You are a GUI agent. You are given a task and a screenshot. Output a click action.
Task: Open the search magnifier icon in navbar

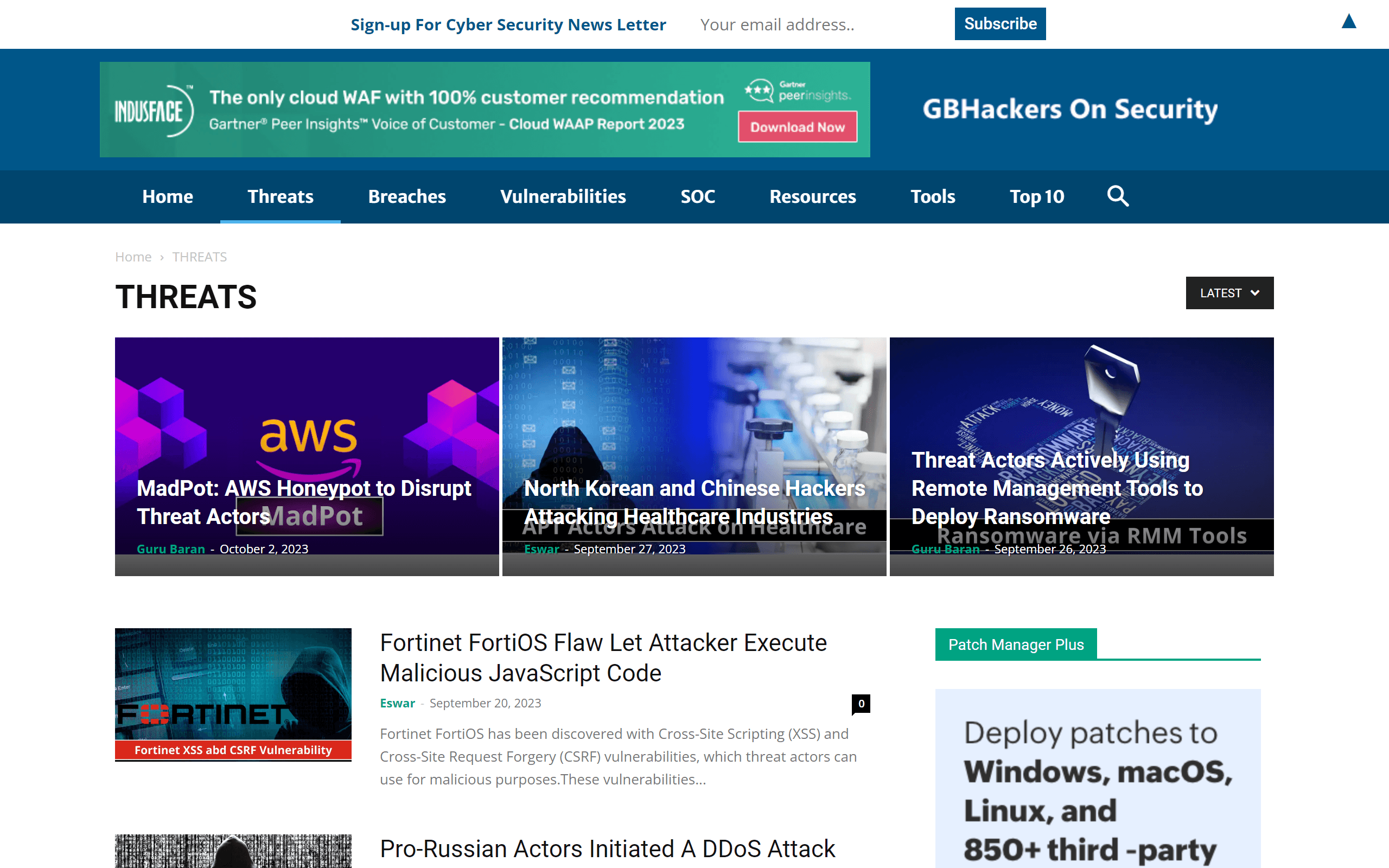(1117, 196)
